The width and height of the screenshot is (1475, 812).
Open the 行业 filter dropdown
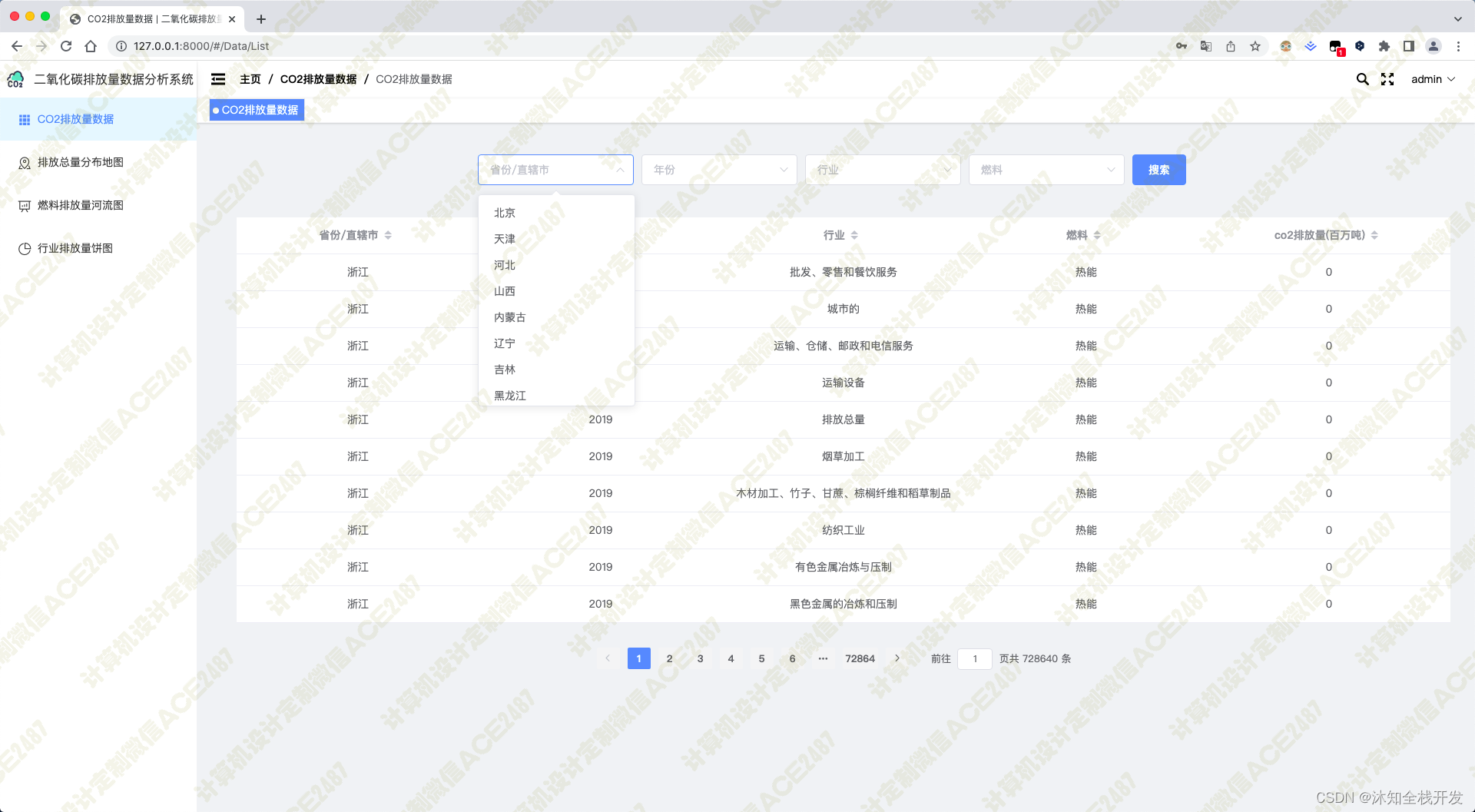[883, 170]
